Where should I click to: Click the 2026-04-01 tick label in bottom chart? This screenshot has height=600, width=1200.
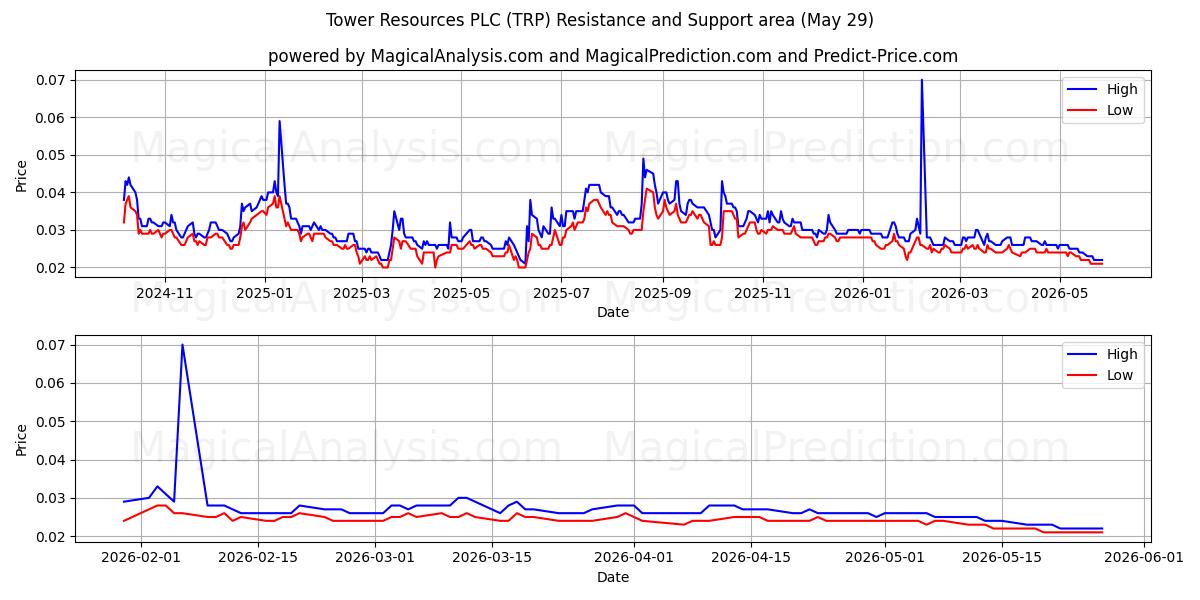click(x=634, y=558)
